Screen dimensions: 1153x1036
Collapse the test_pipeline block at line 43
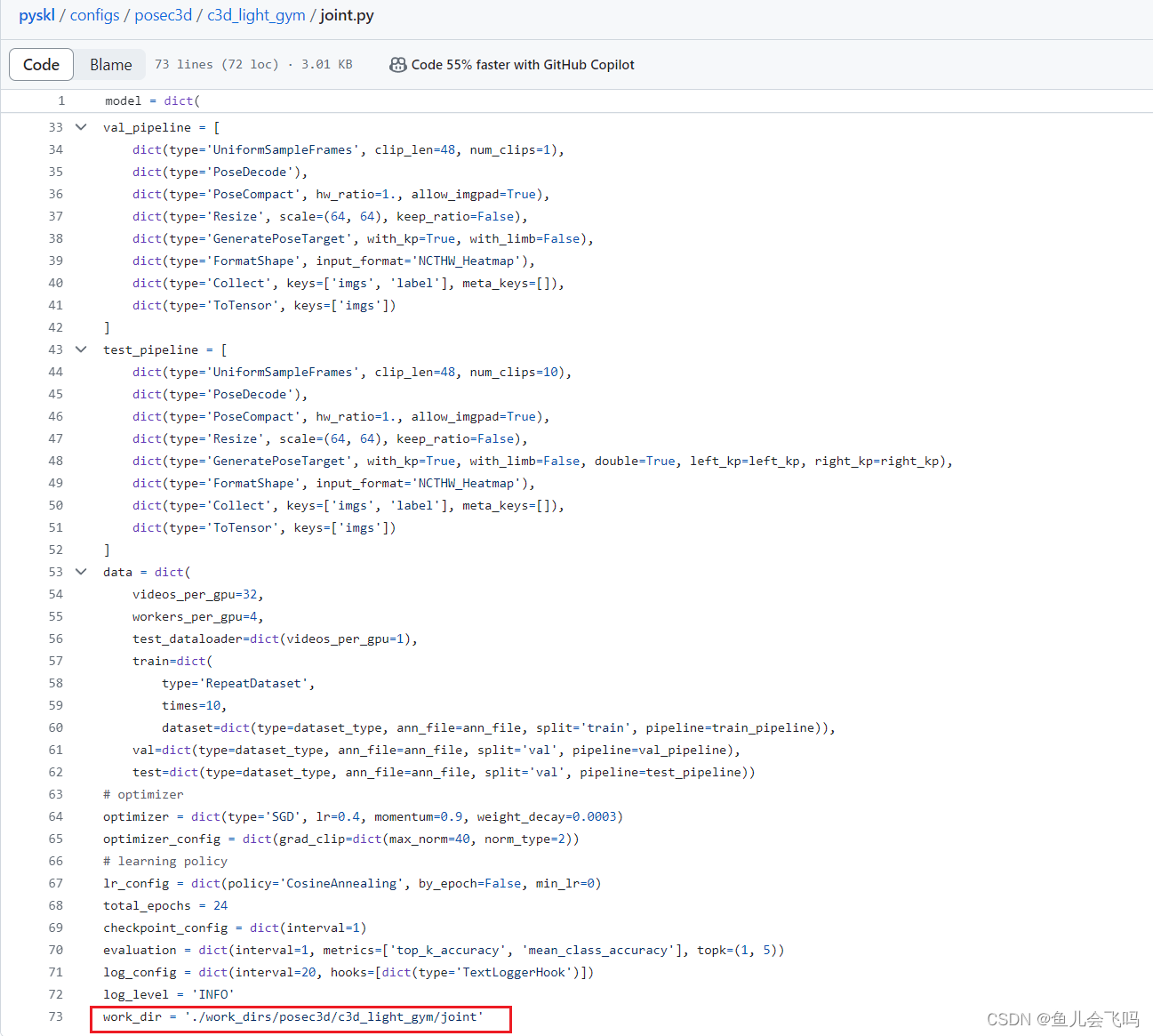(x=81, y=349)
